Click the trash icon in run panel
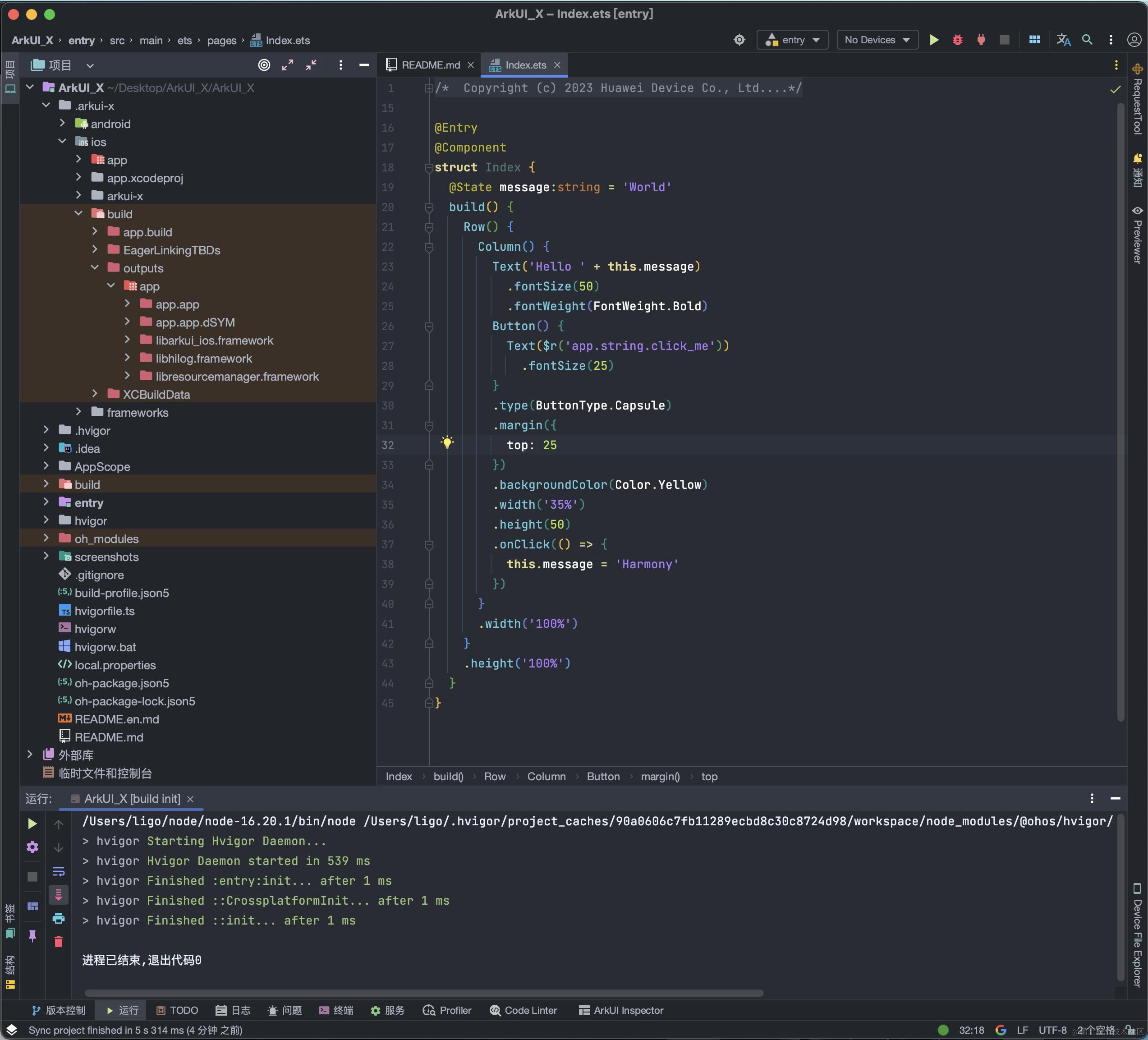The height and width of the screenshot is (1040, 1148). [x=58, y=942]
